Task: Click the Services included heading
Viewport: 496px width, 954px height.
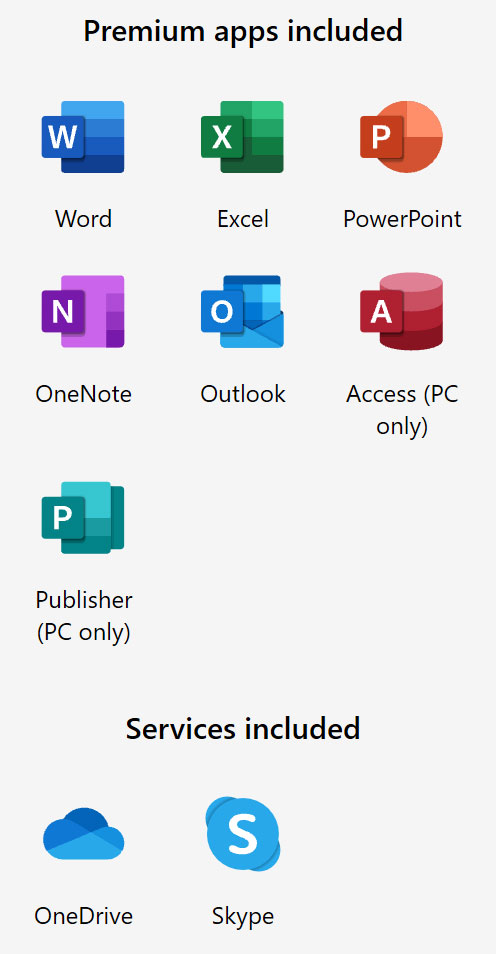Action: pyautogui.click(x=243, y=728)
